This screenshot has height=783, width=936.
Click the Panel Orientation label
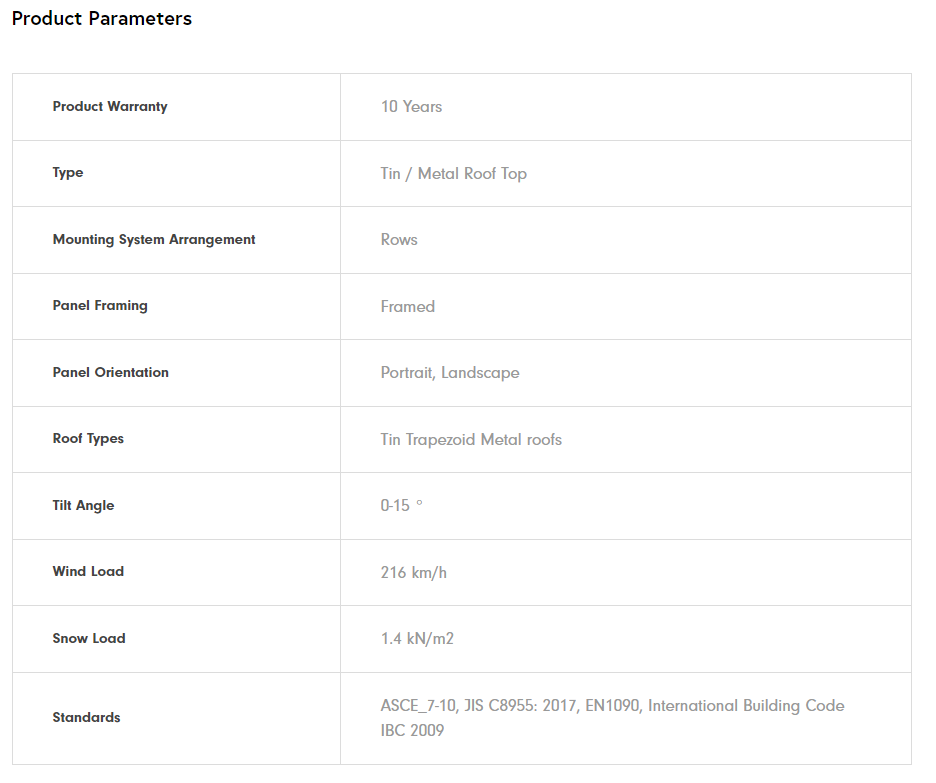111,373
